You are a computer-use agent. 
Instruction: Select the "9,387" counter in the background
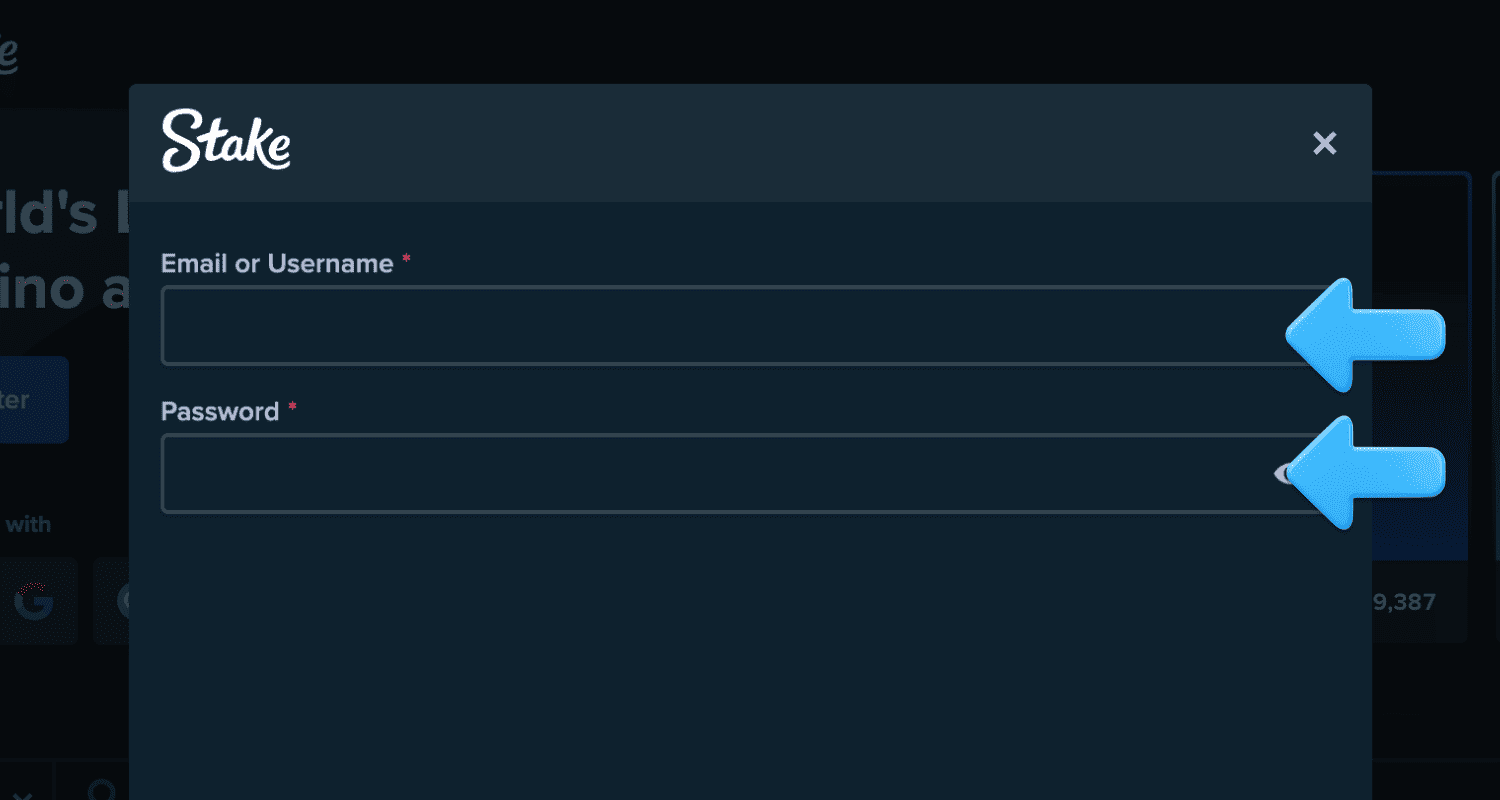(1405, 602)
